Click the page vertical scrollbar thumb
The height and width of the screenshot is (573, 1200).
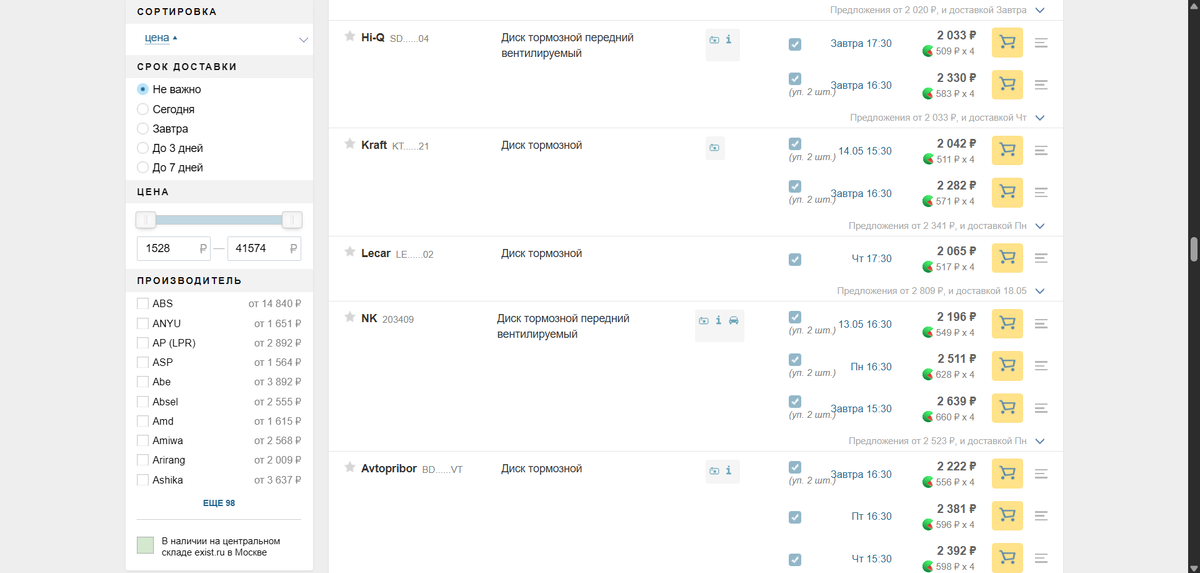(1193, 249)
